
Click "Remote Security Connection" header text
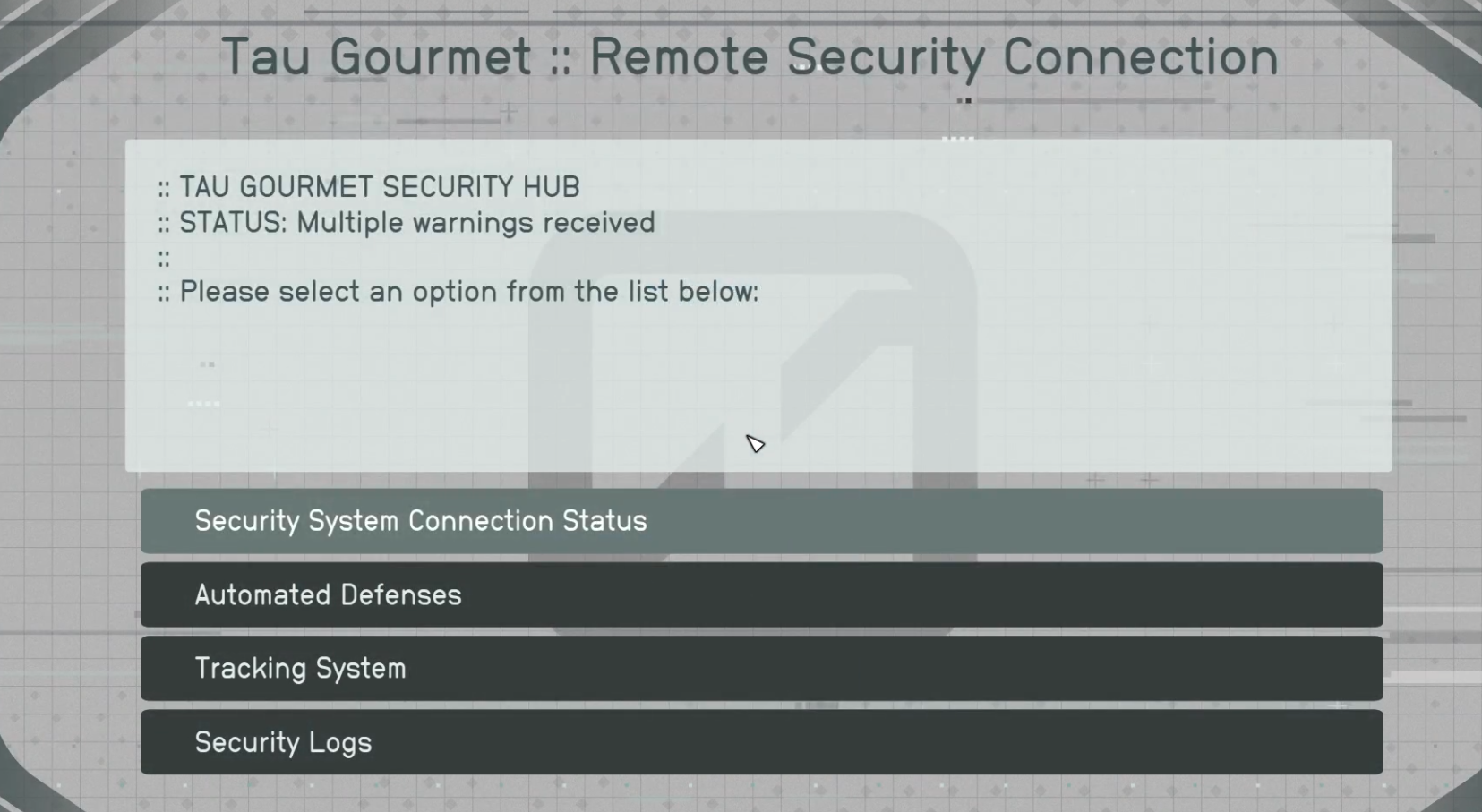coord(934,57)
